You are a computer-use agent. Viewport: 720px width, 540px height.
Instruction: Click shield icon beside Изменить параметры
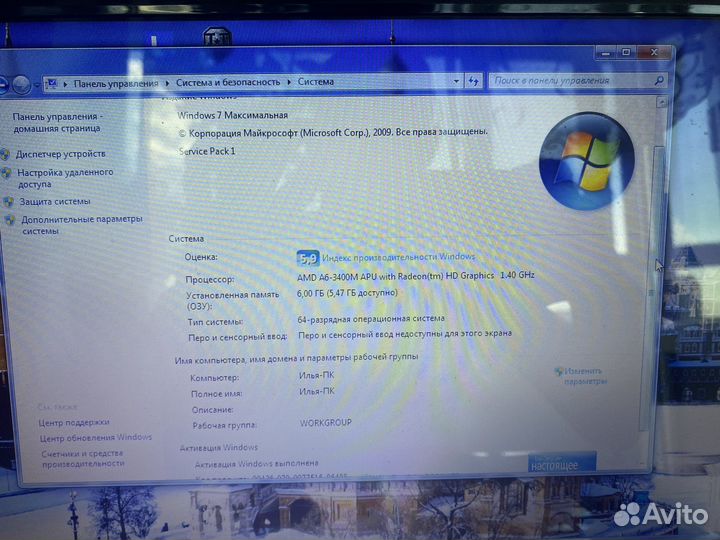point(558,371)
